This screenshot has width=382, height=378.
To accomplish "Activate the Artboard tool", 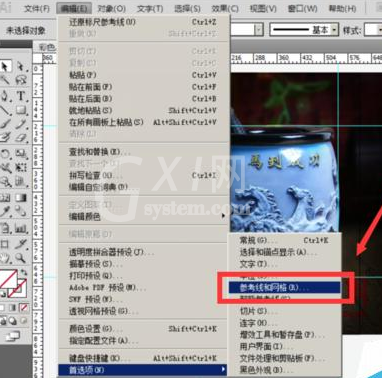I will 5,244.
